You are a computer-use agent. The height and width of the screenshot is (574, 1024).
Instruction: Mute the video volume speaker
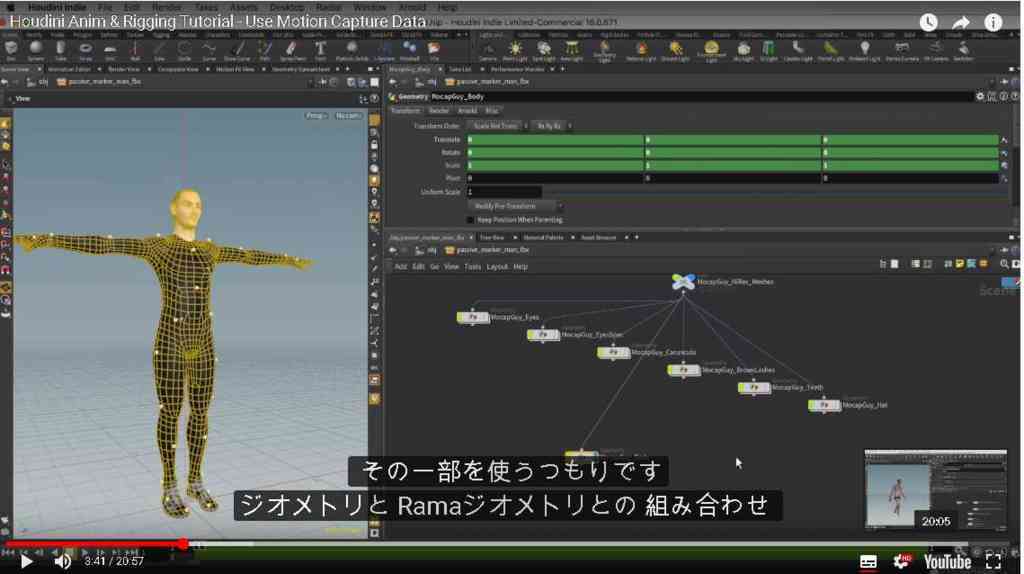point(63,561)
